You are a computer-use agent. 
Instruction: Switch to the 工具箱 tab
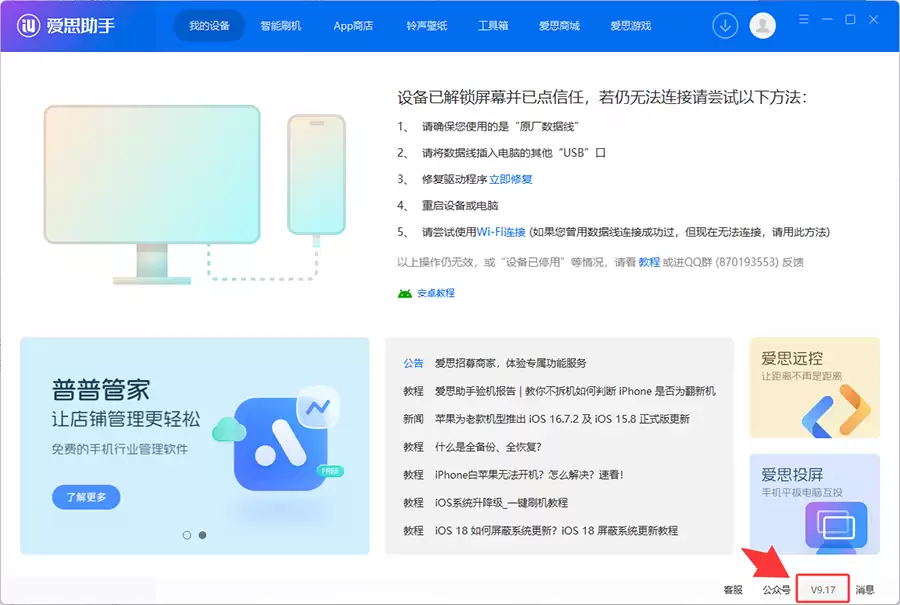pyautogui.click(x=493, y=26)
